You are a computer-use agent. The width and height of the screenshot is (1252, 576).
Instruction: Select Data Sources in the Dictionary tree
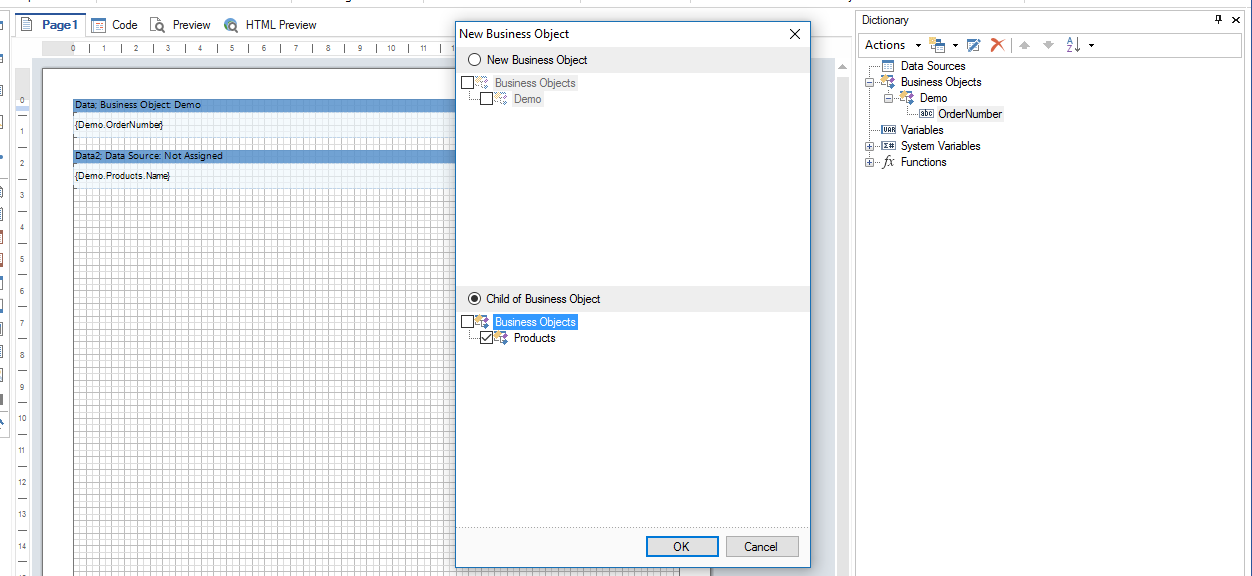click(933, 66)
